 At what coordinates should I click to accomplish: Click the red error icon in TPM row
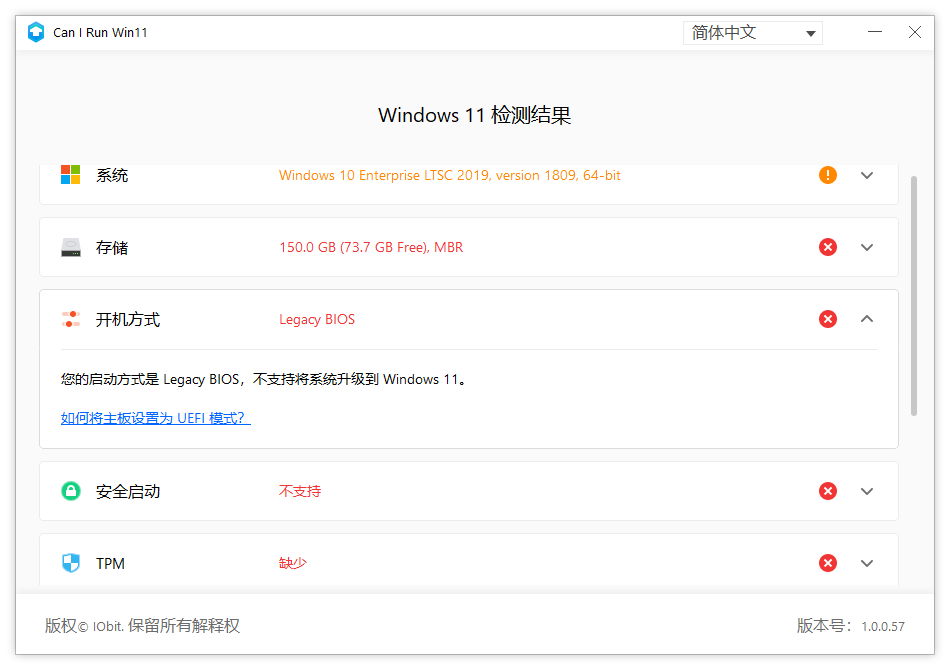pyautogui.click(x=828, y=563)
